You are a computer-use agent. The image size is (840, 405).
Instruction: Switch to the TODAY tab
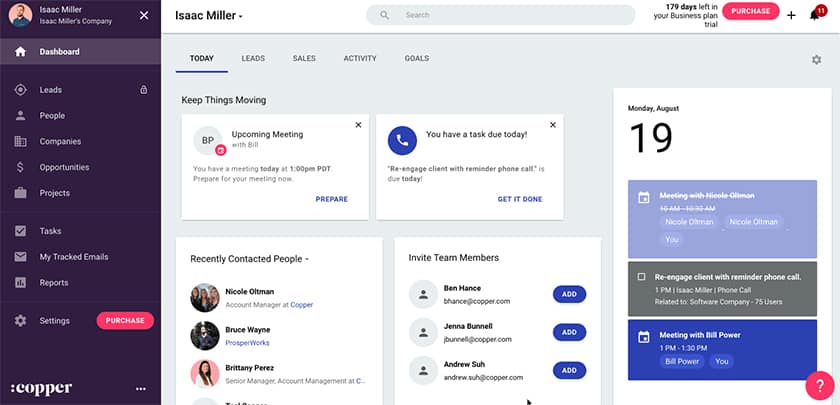[x=202, y=58]
